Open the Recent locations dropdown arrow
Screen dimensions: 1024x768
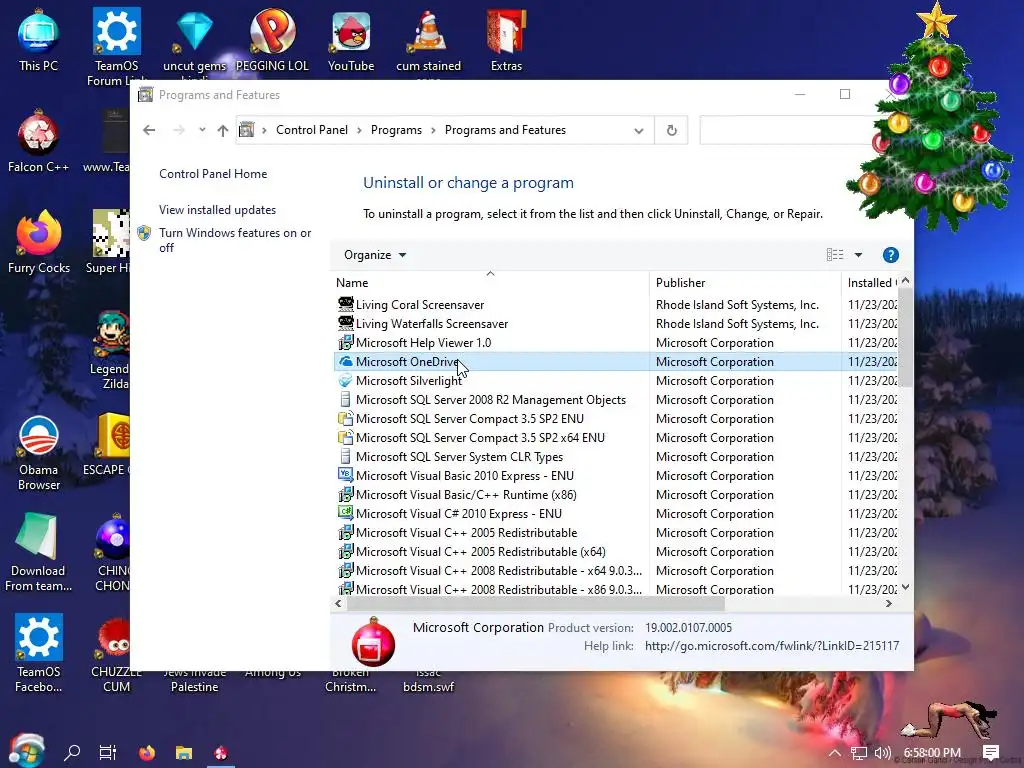[x=202, y=129]
